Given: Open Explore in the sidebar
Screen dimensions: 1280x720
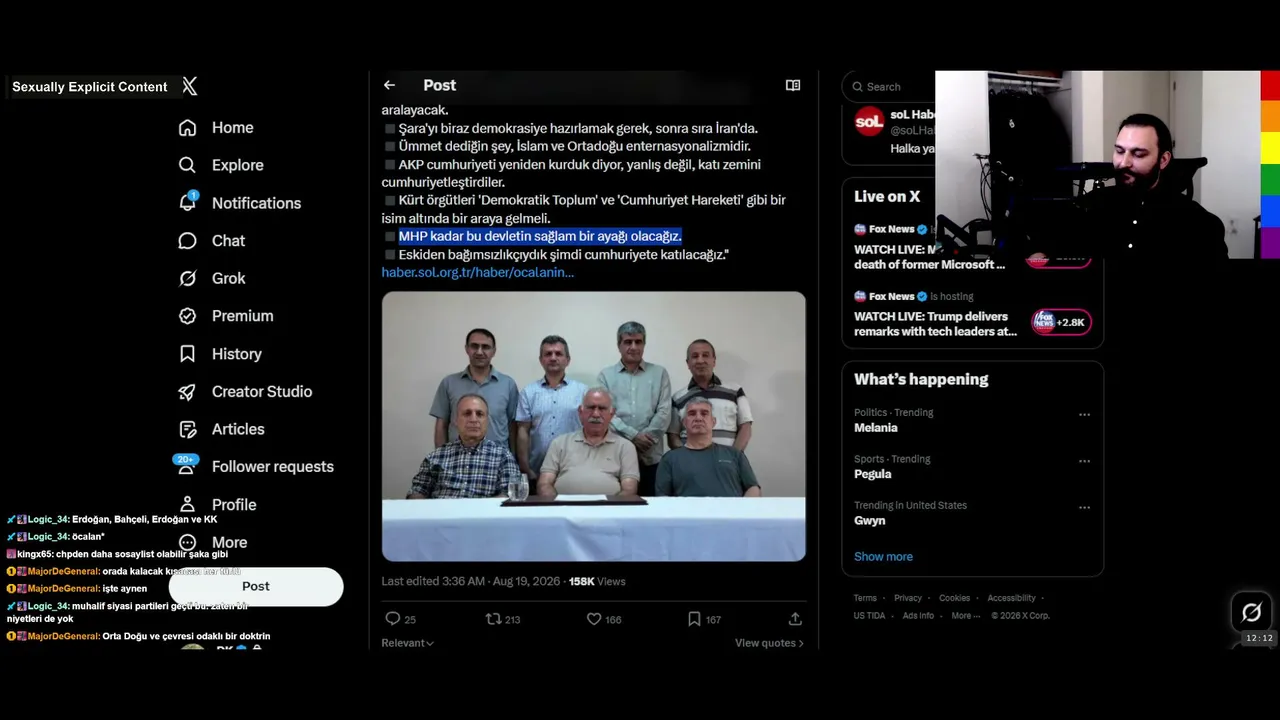Looking at the screenshot, I should tap(221, 165).
